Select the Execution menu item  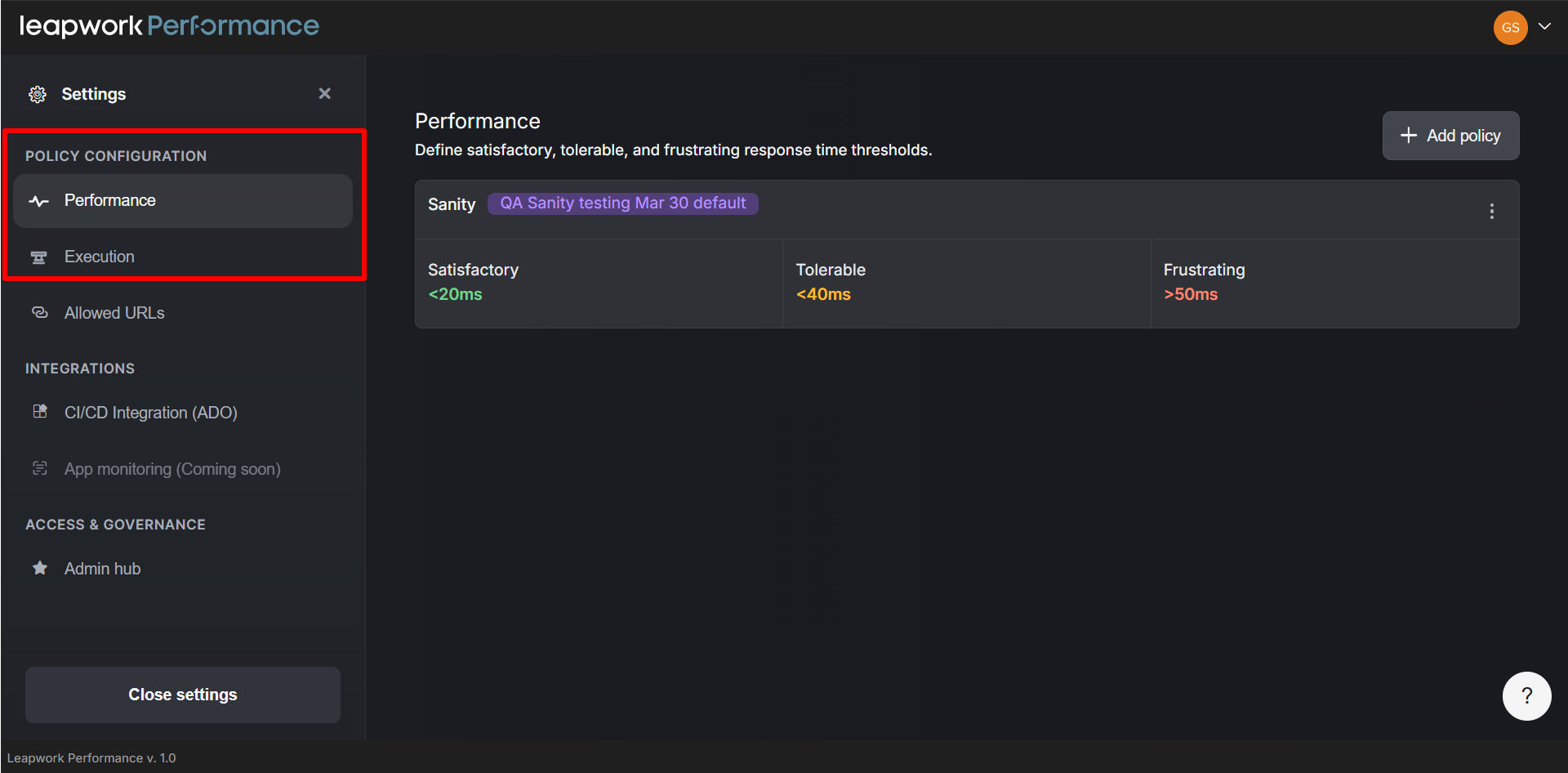tap(100, 257)
